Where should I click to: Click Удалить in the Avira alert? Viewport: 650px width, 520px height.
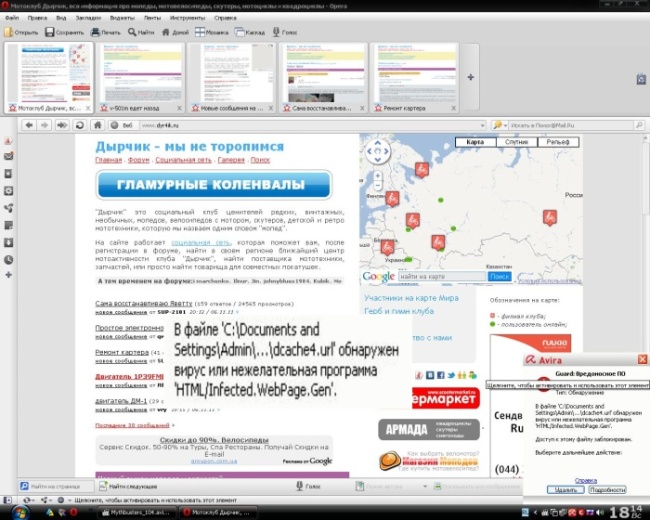pos(565,490)
